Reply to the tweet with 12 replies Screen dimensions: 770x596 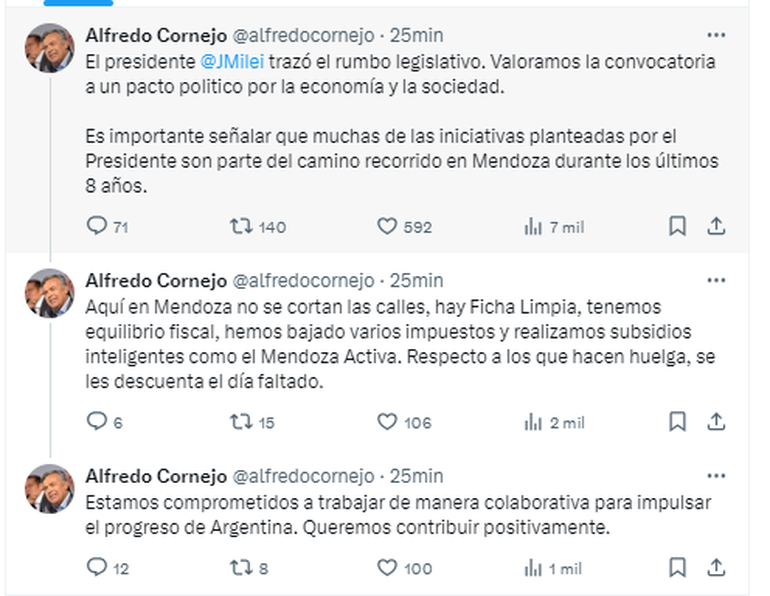[x=96, y=568]
